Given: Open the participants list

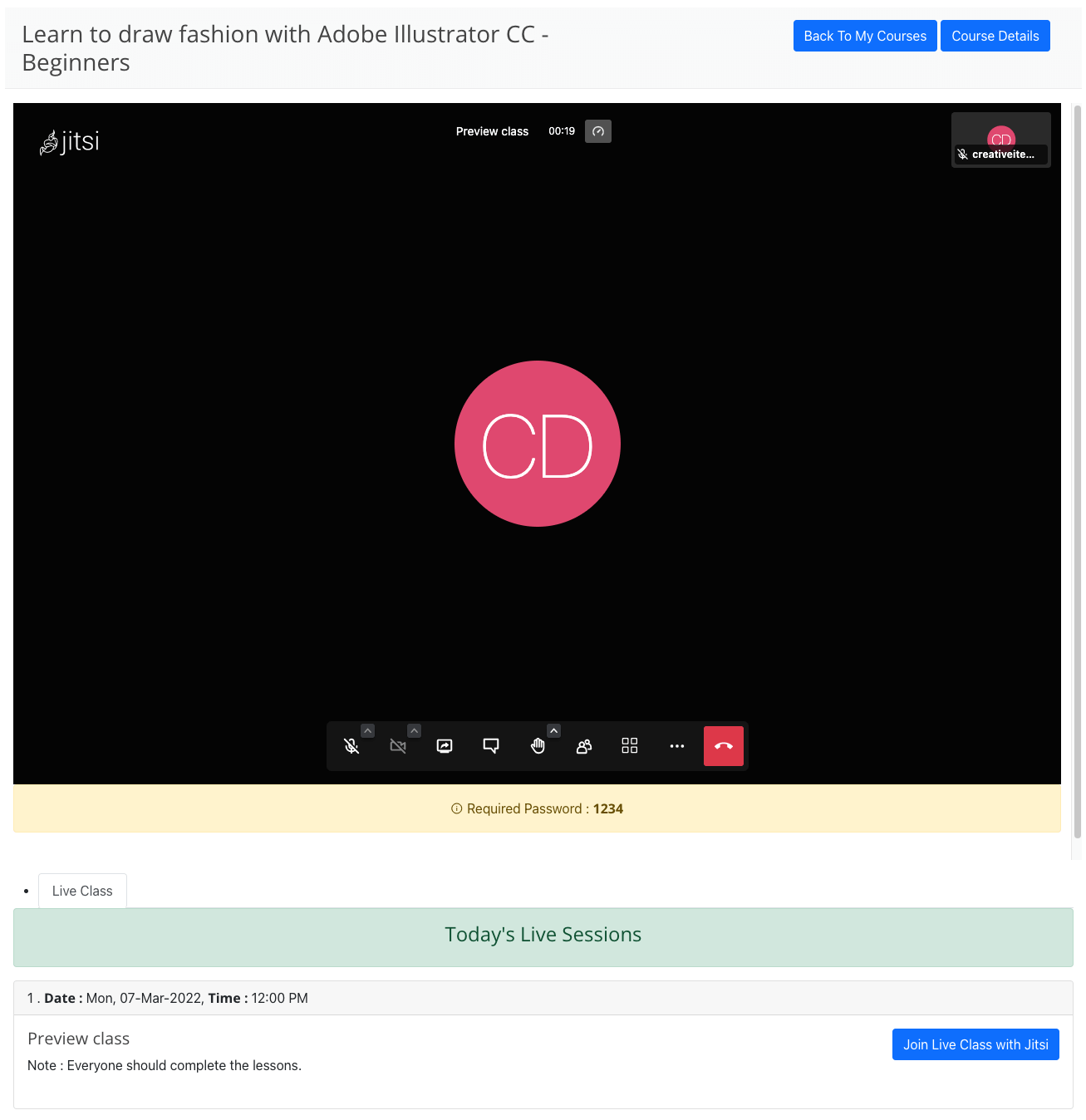Looking at the screenshot, I should tap(584, 746).
